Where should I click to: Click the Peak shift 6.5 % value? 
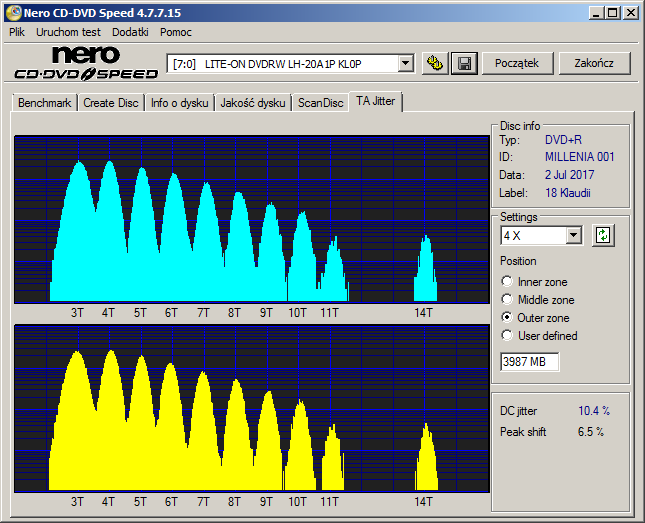point(591,432)
